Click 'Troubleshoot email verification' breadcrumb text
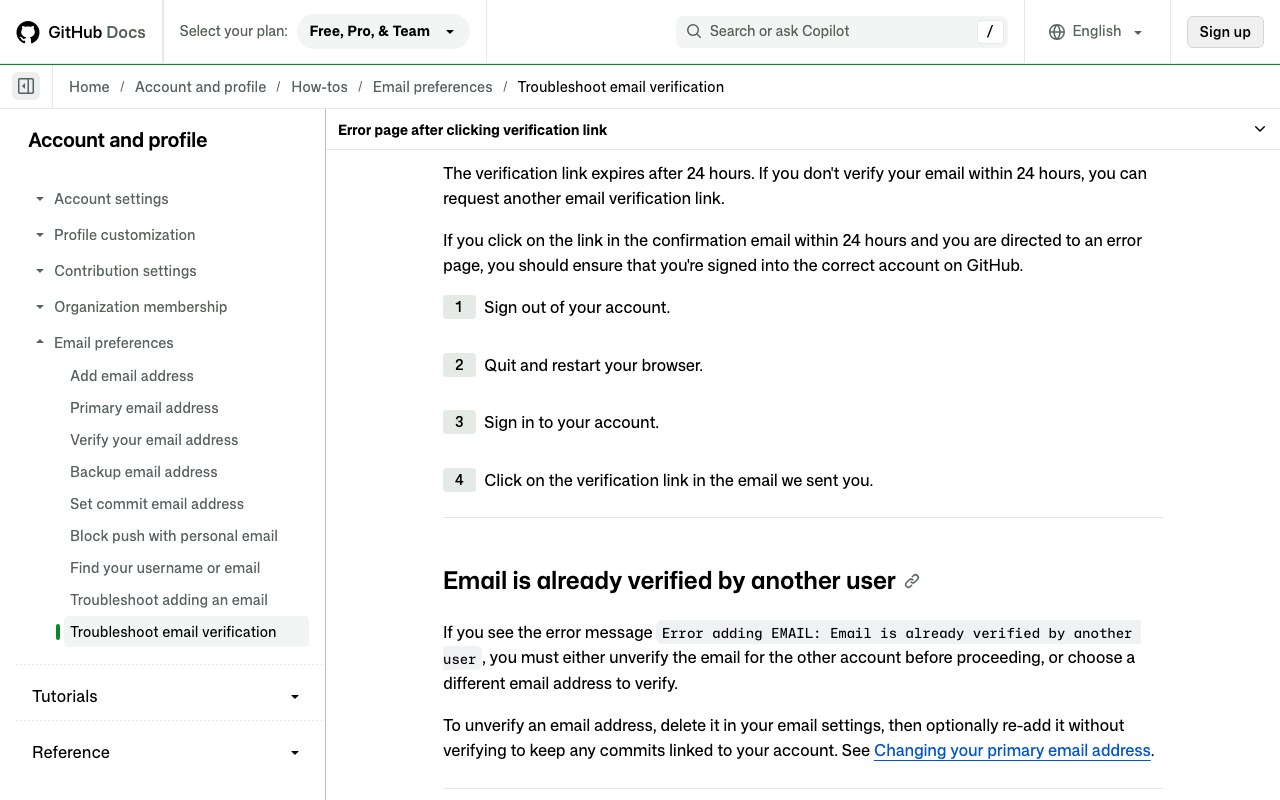 point(621,87)
